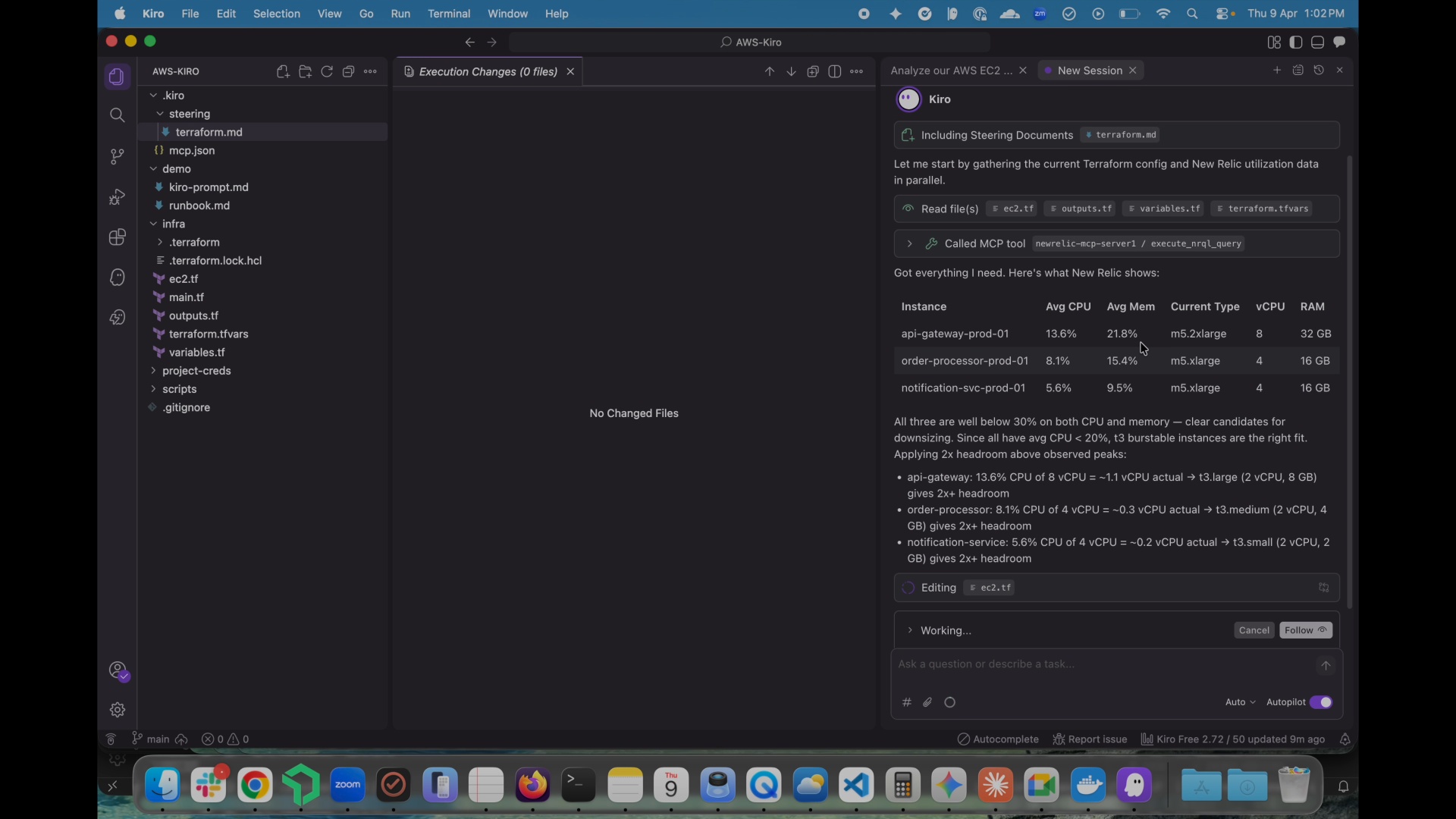The height and width of the screenshot is (819, 1456).
Task: Toggle primary sidebar visibility in title bar
Action: (1296, 42)
